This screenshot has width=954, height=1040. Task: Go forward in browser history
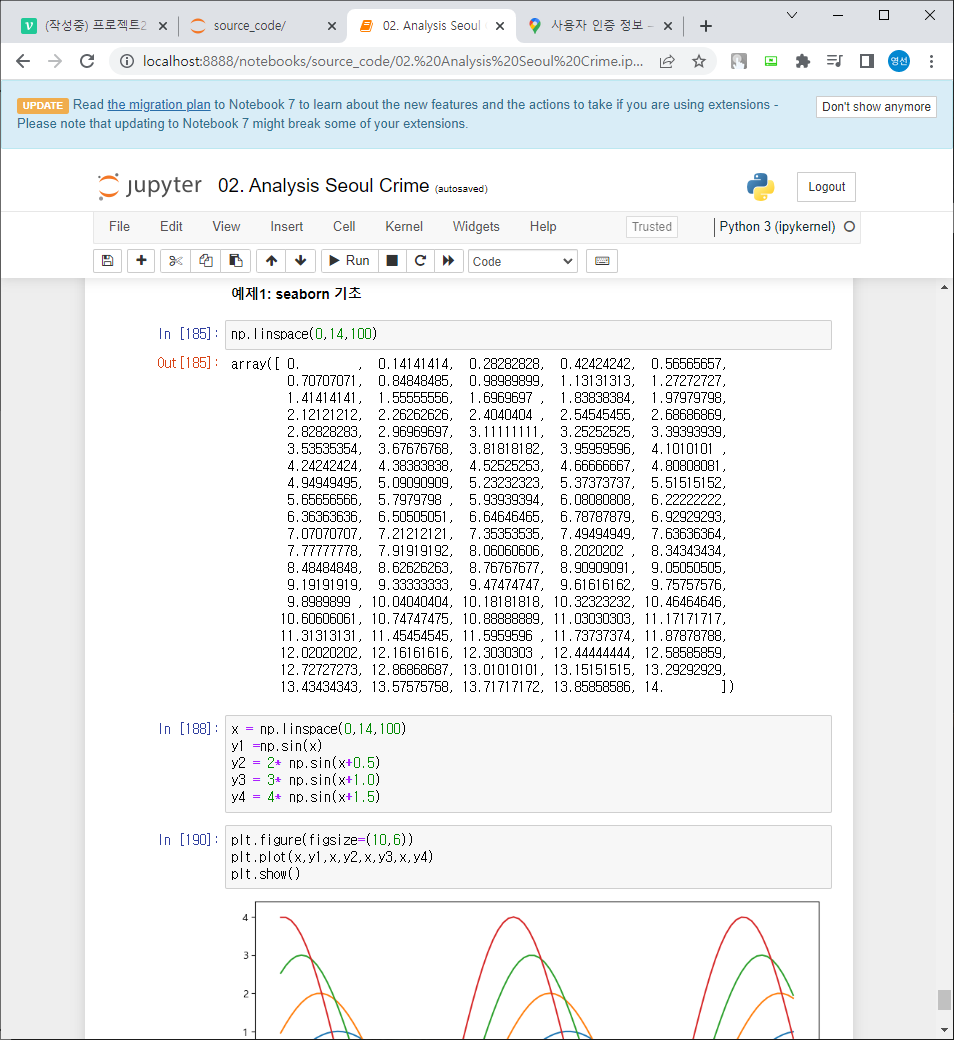[x=55, y=62]
